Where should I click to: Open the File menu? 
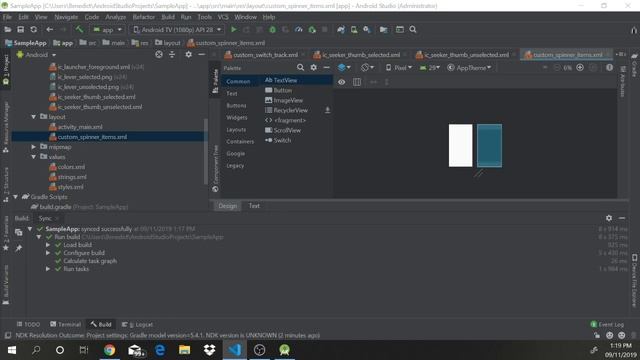[7, 17]
